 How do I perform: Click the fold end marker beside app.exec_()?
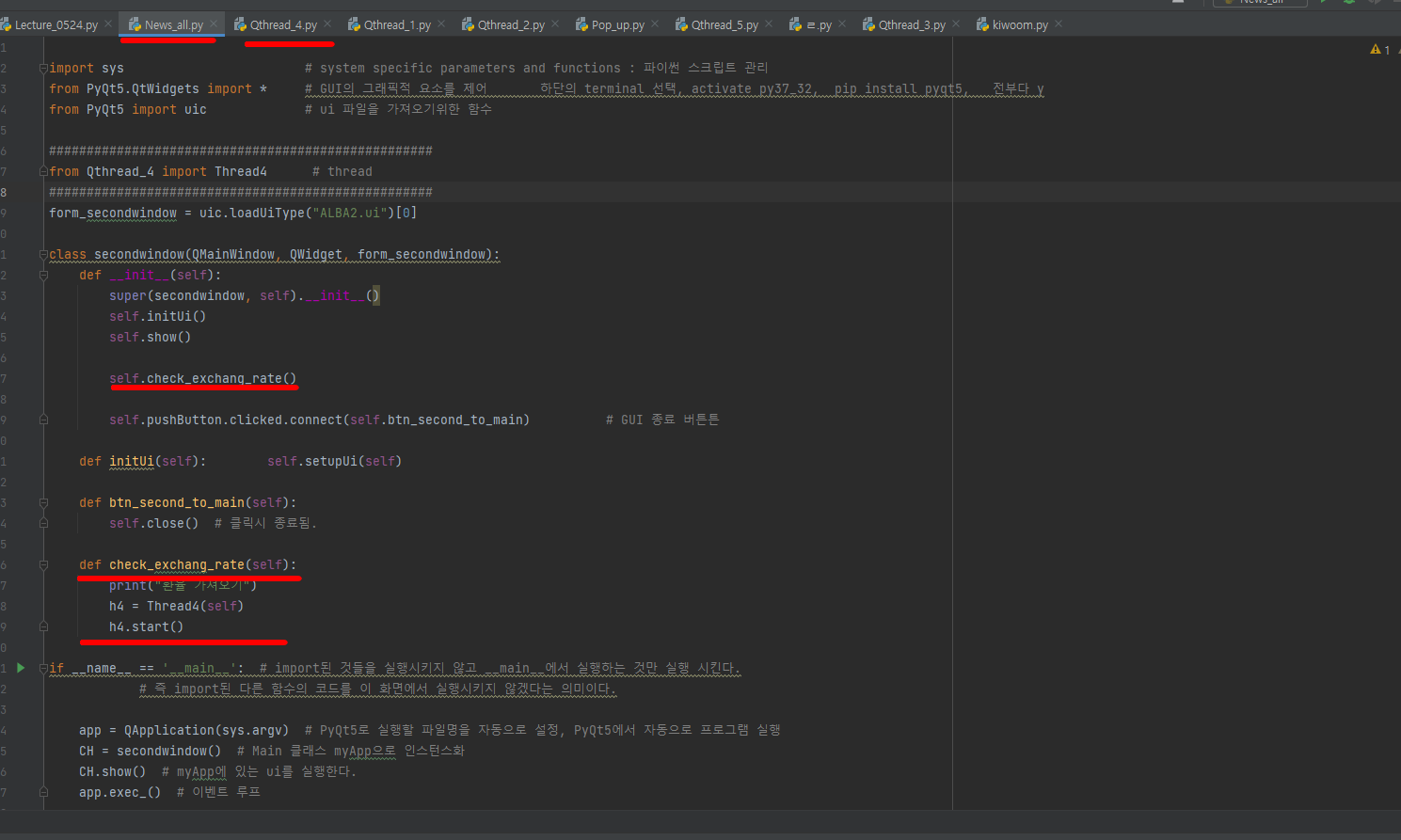[x=43, y=792]
